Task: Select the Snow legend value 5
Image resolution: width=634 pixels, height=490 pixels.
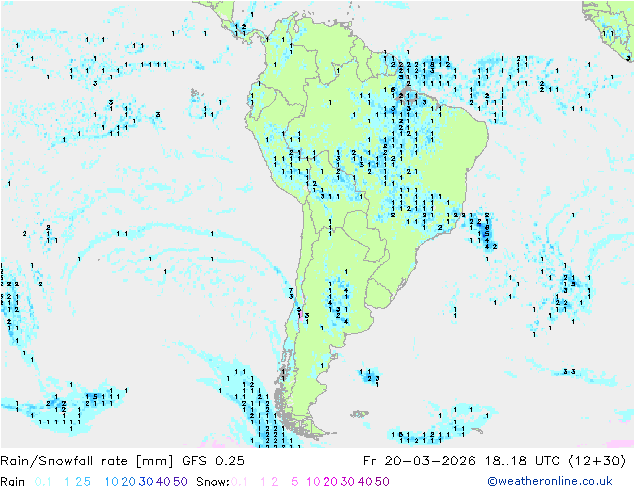Action: pos(295,482)
